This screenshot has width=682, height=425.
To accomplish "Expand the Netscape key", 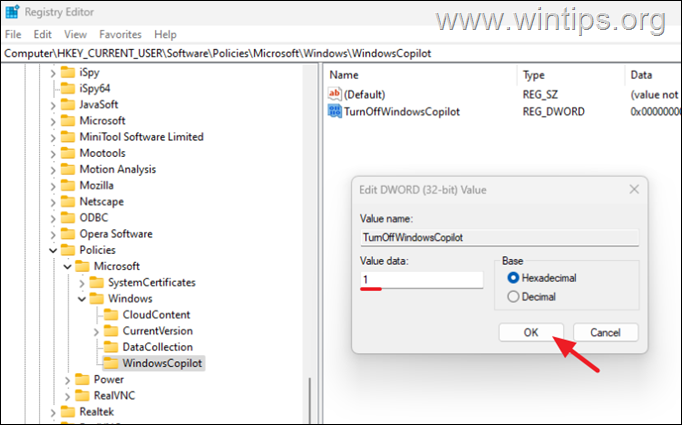I will [x=53, y=202].
